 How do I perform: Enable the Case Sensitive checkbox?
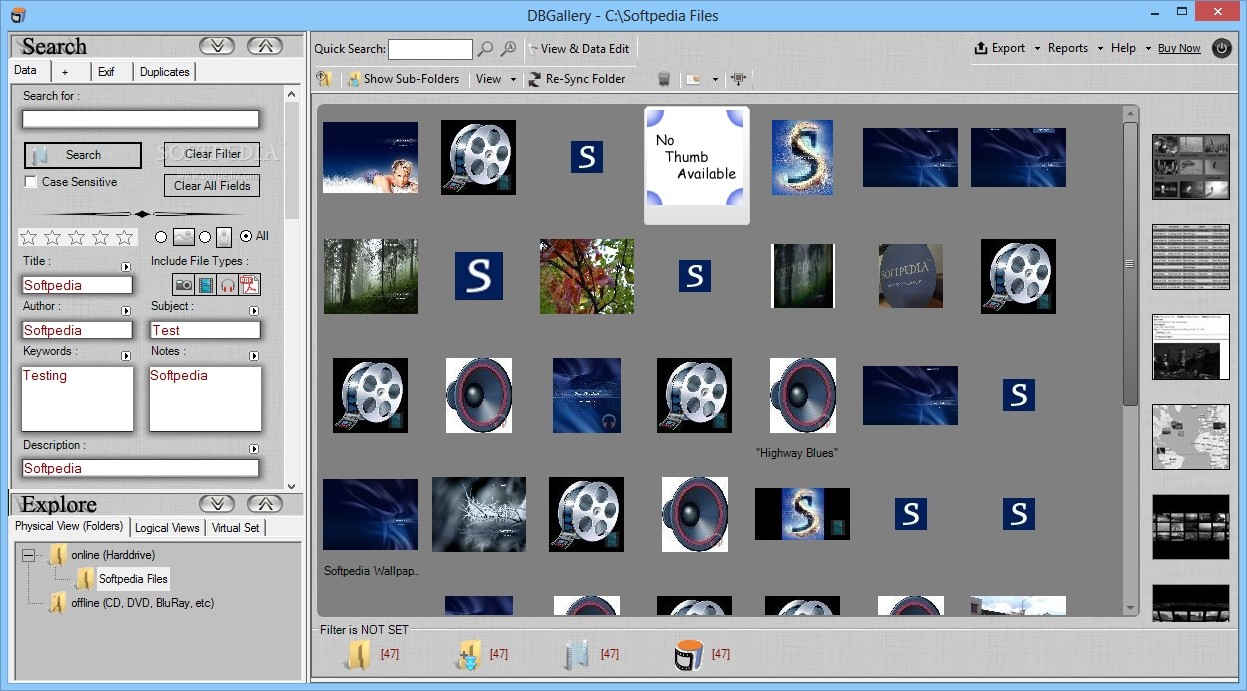pos(31,182)
